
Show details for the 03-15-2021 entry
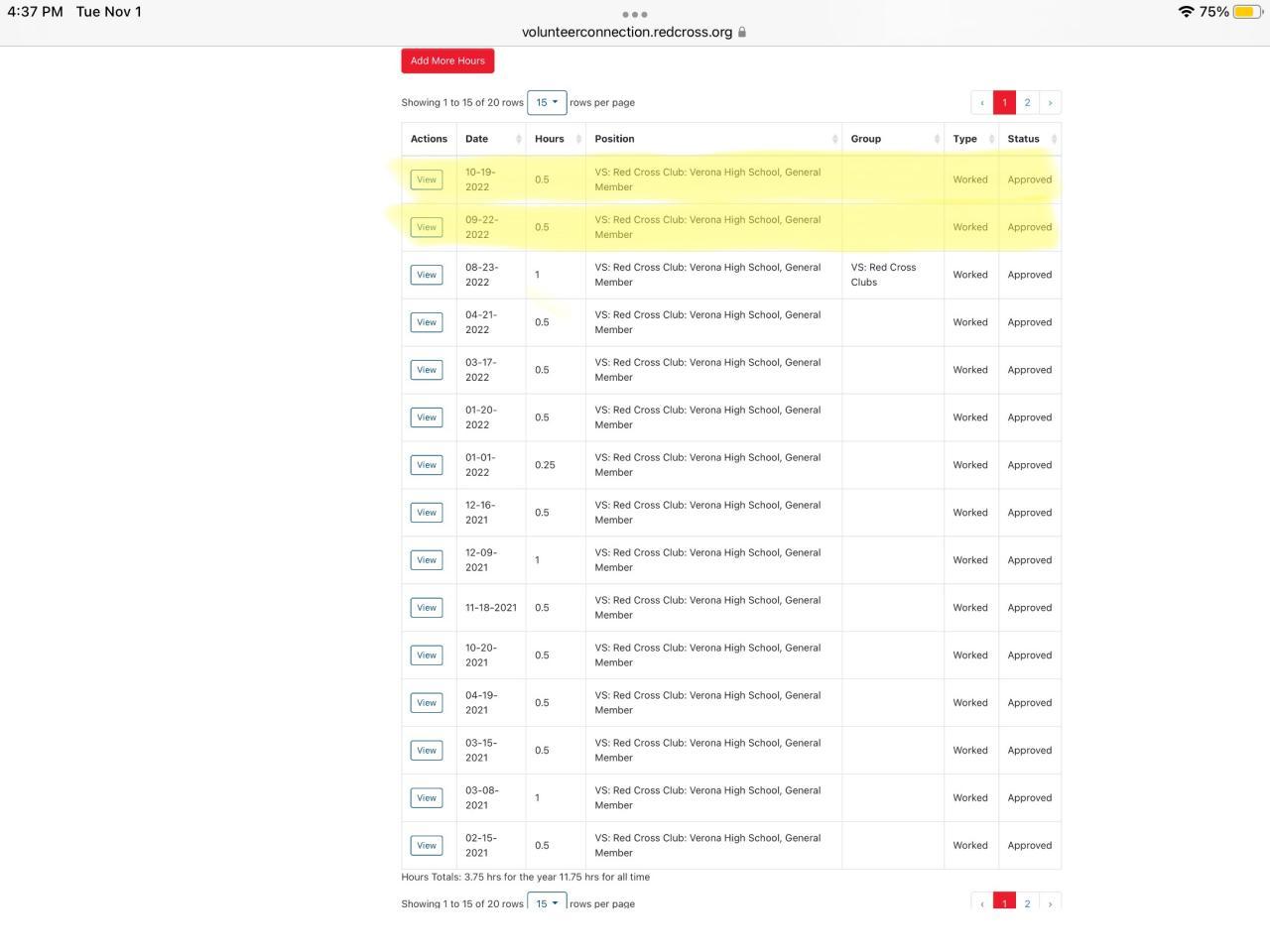pos(427,751)
